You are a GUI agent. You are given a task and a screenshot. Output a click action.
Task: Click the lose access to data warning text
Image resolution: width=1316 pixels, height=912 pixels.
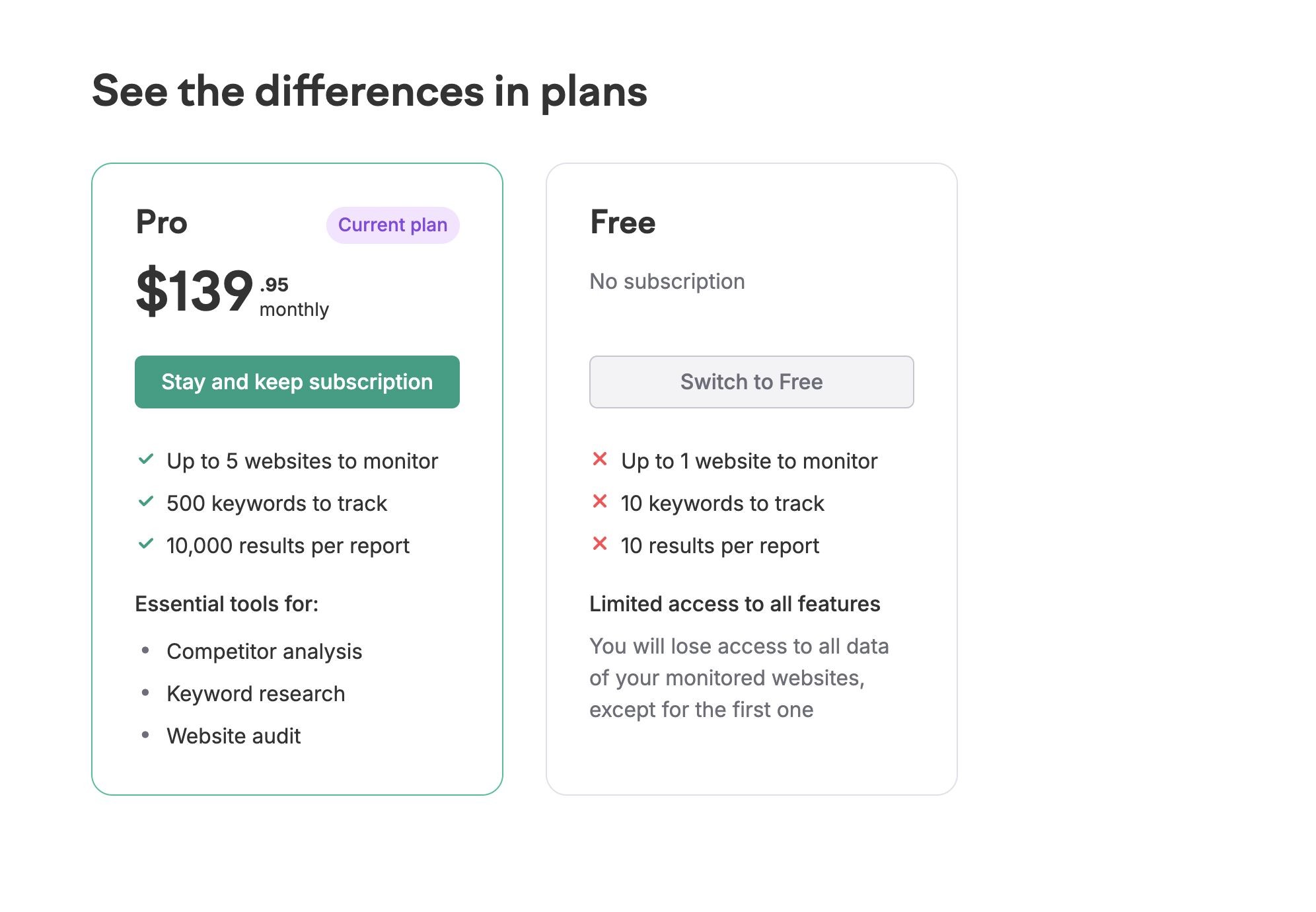[739, 678]
